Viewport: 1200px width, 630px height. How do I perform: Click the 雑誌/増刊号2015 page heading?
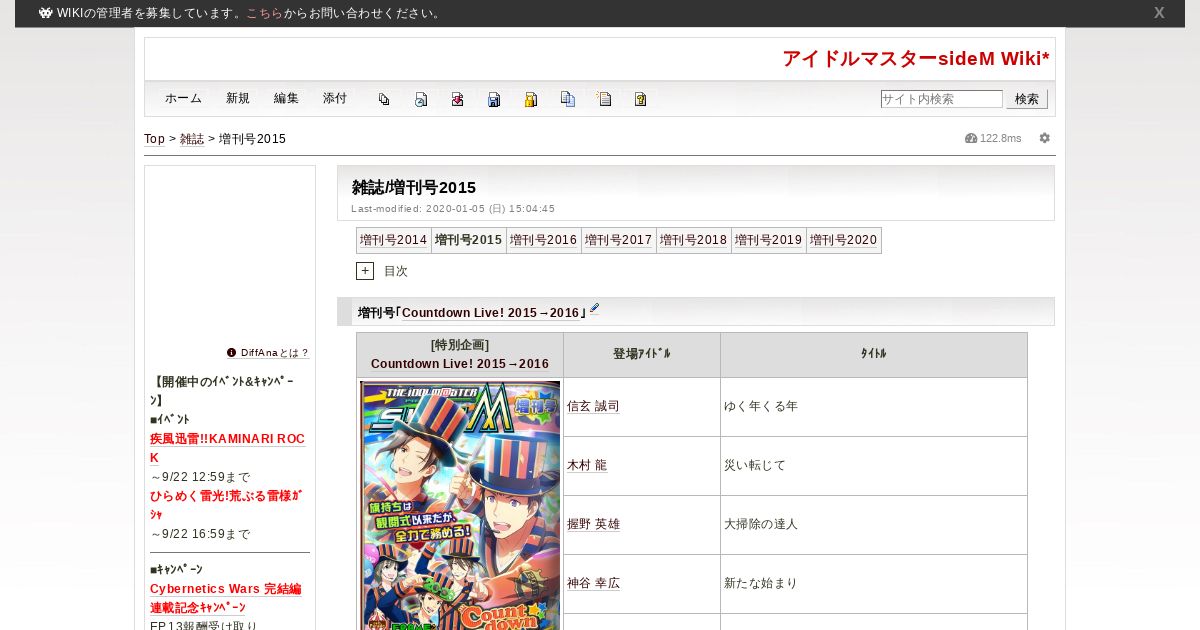414,187
